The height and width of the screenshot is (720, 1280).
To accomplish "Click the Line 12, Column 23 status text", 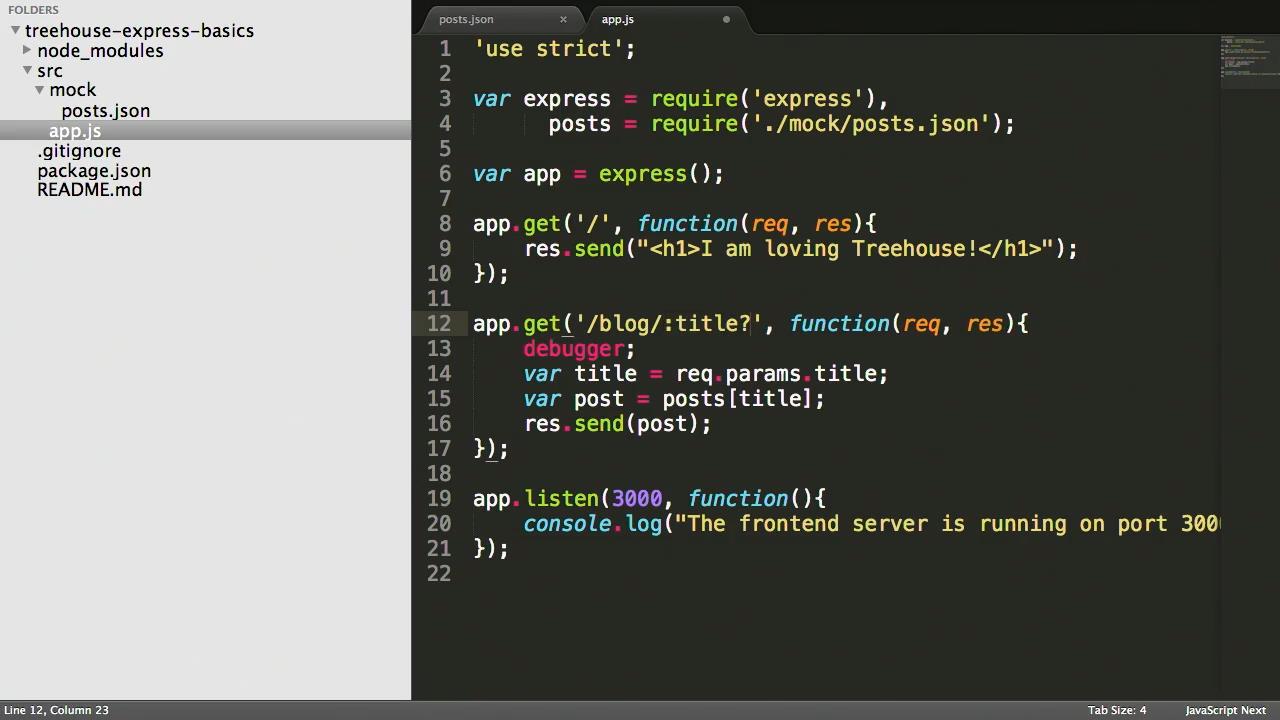I will [56, 710].
